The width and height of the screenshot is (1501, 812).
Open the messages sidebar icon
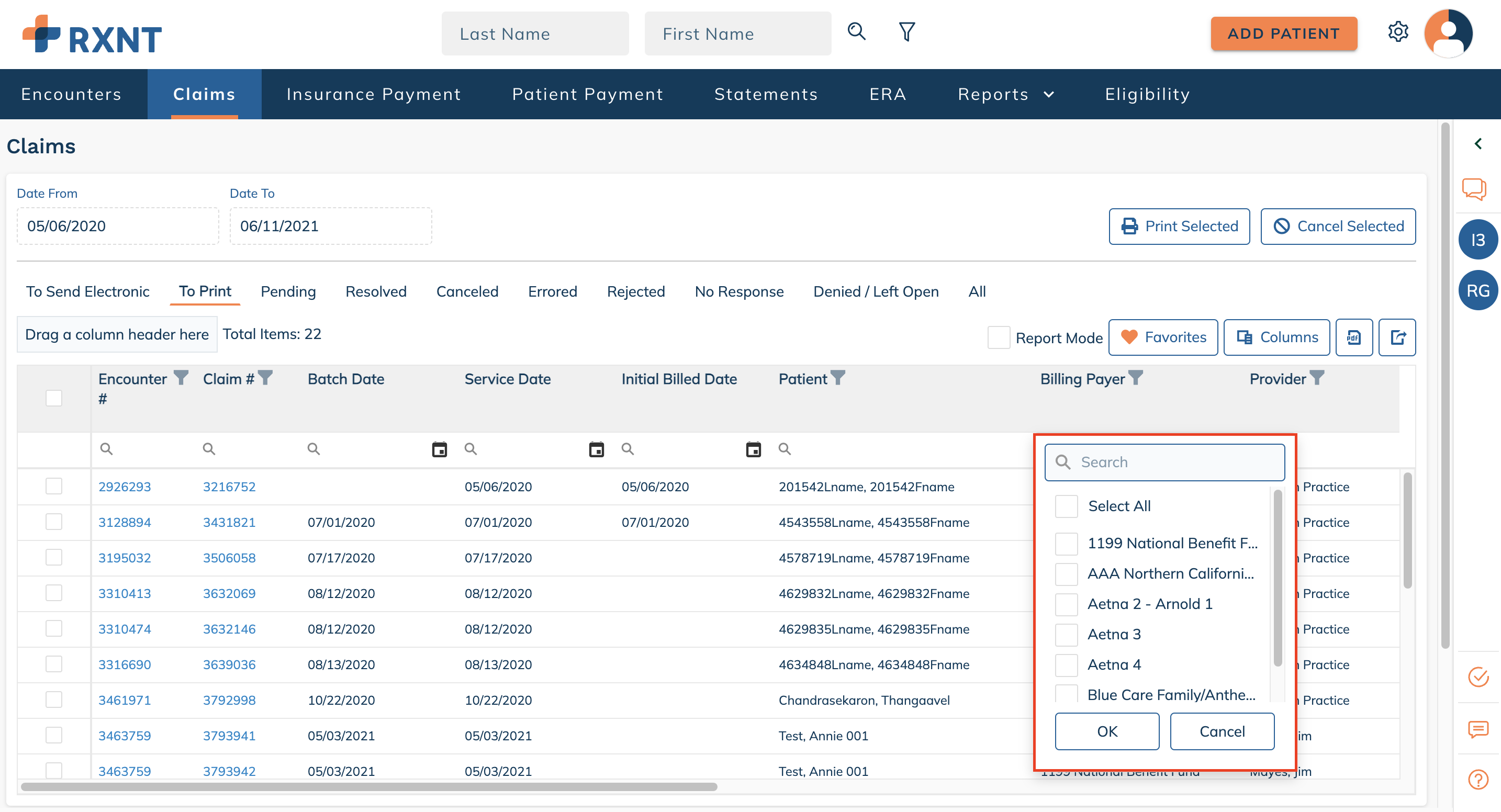tap(1478, 729)
